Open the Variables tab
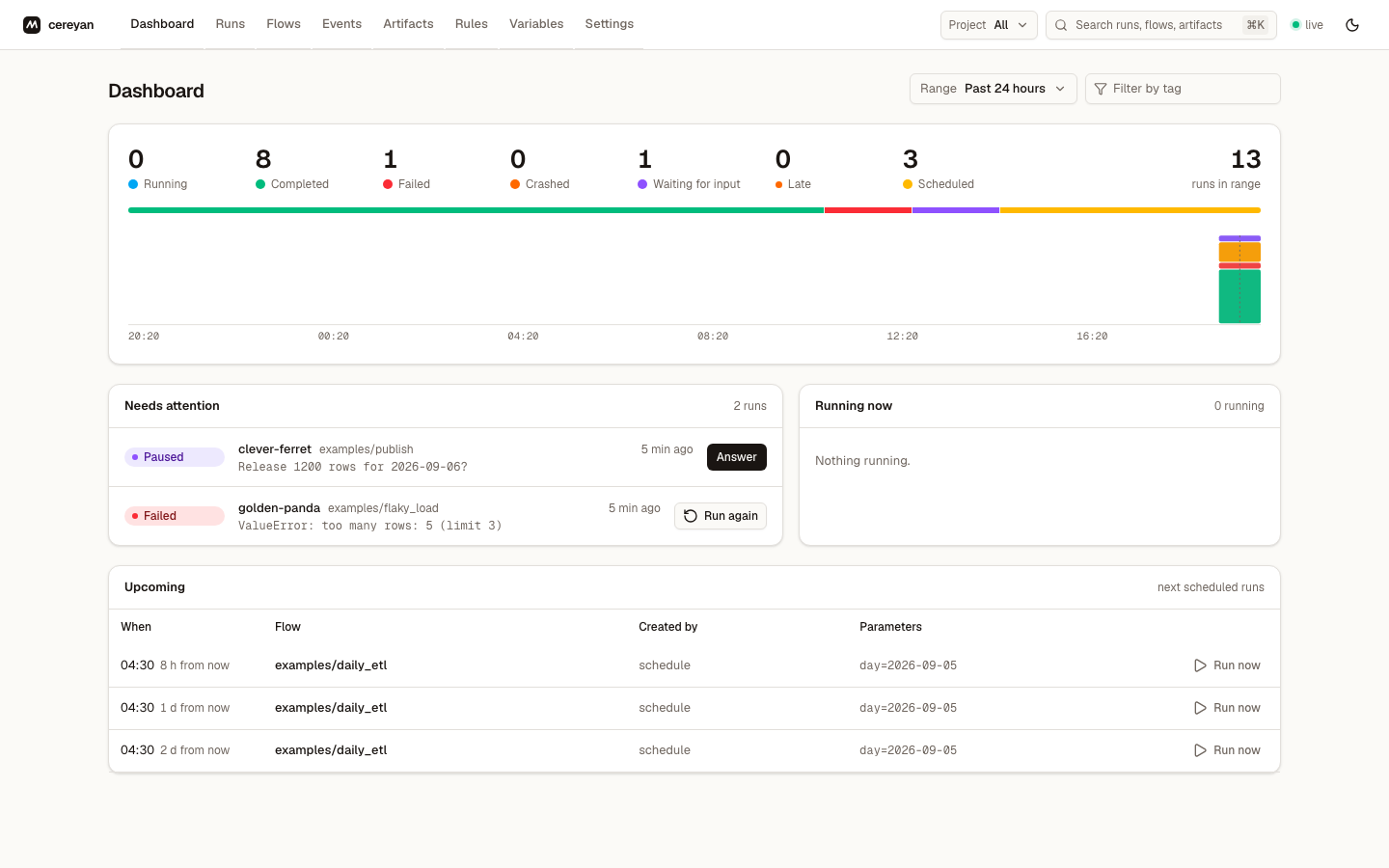 click(536, 24)
